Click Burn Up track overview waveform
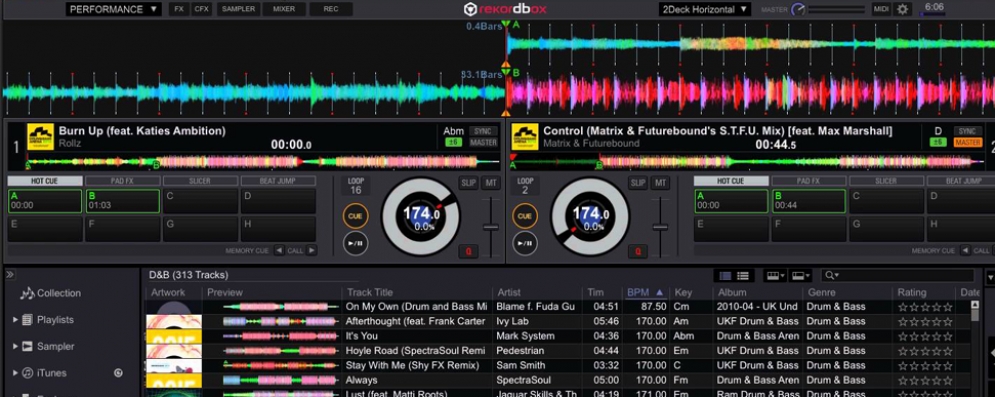995x397 pixels. point(264,162)
